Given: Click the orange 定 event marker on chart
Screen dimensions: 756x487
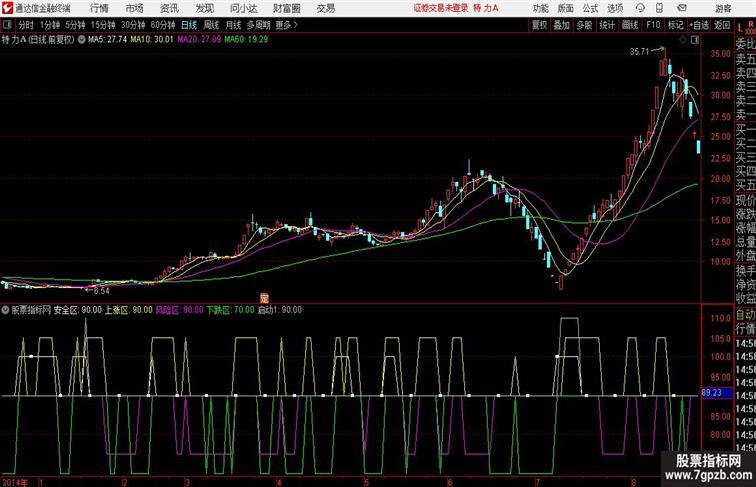Looking at the screenshot, I should pos(264,298).
